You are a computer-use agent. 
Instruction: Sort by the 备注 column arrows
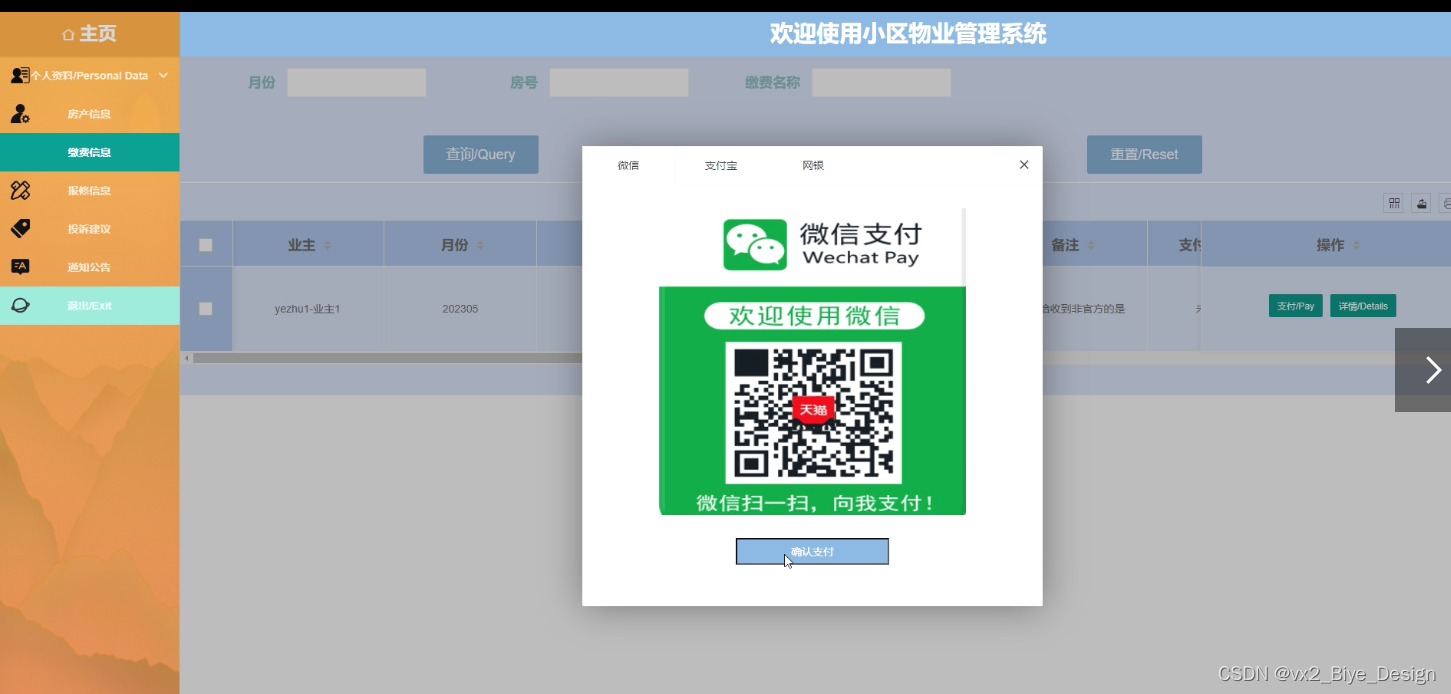[1091, 245]
